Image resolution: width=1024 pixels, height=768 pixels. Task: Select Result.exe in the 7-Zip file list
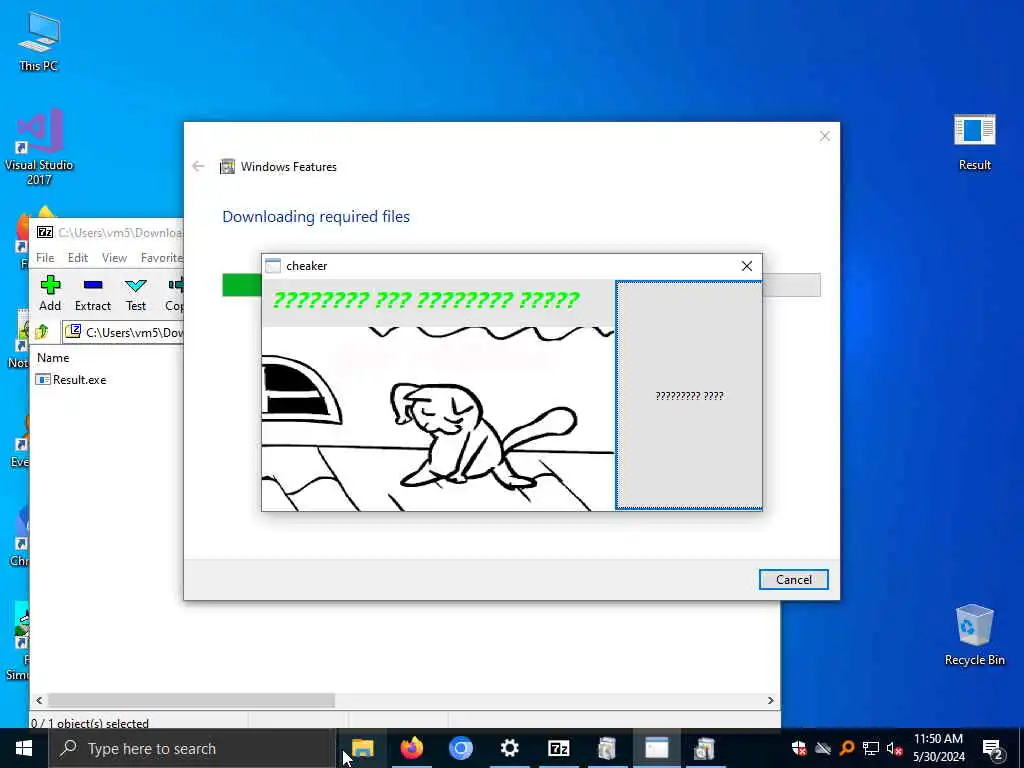pos(72,379)
